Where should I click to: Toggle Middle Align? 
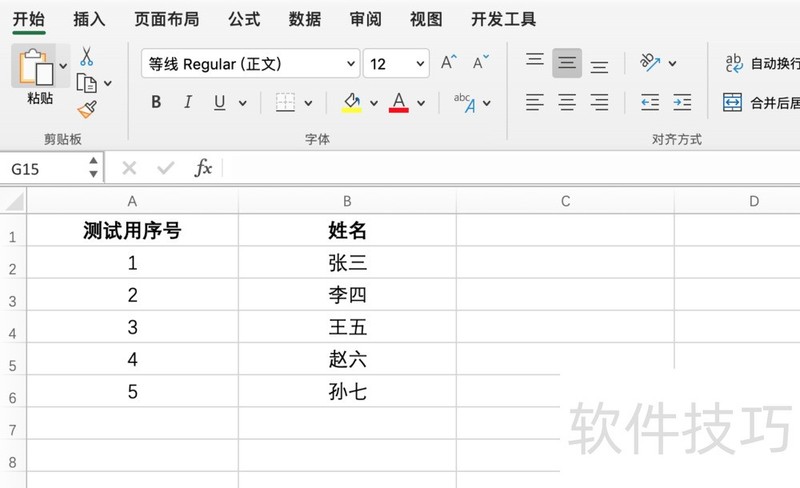[x=567, y=63]
